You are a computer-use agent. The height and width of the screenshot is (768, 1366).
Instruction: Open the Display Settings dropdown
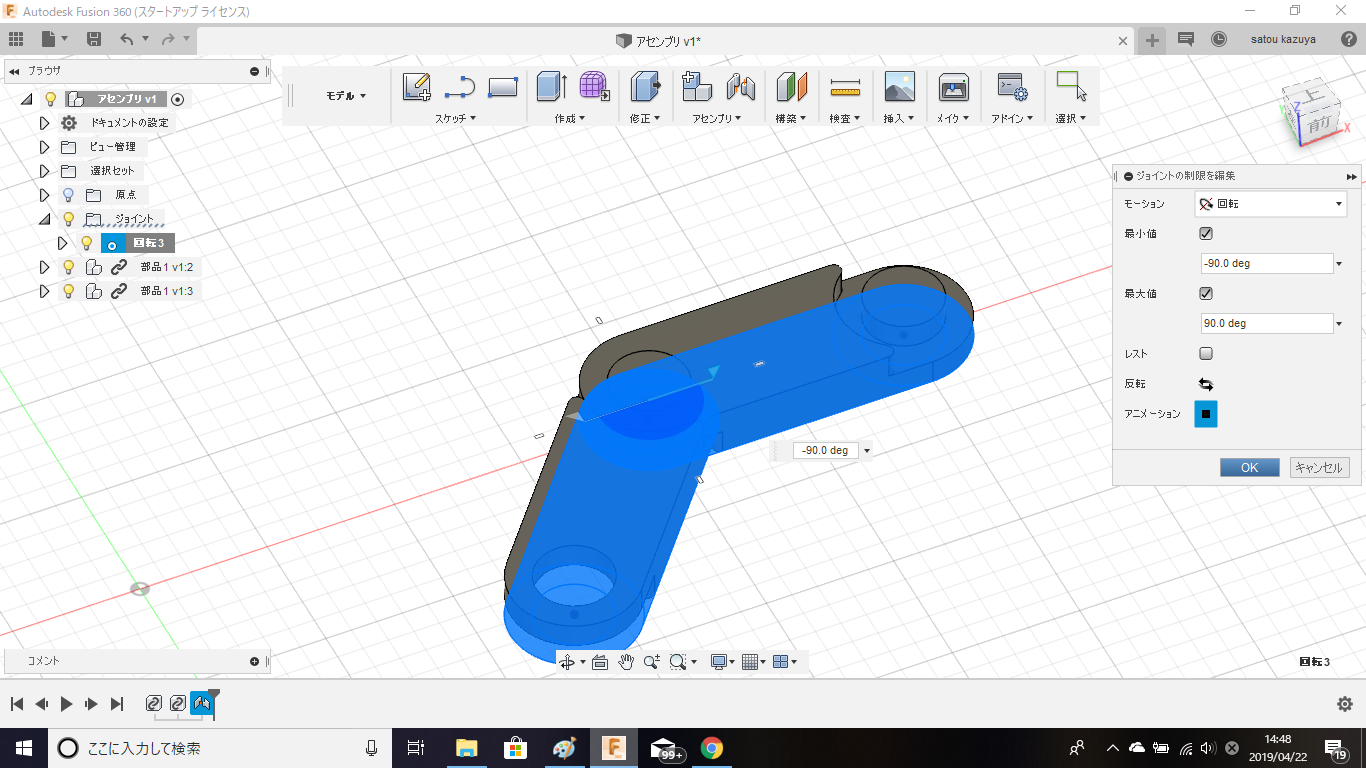point(722,662)
